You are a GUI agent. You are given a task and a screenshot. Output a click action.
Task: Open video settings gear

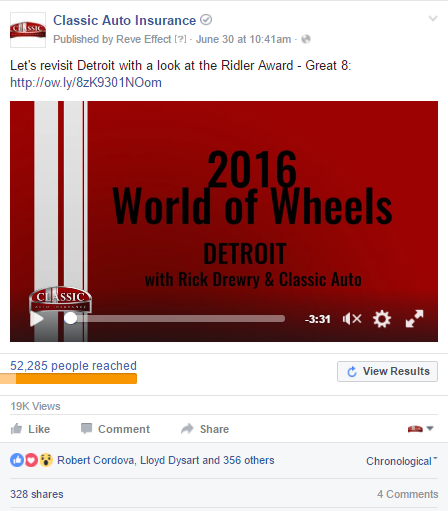pyautogui.click(x=382, y=319)
